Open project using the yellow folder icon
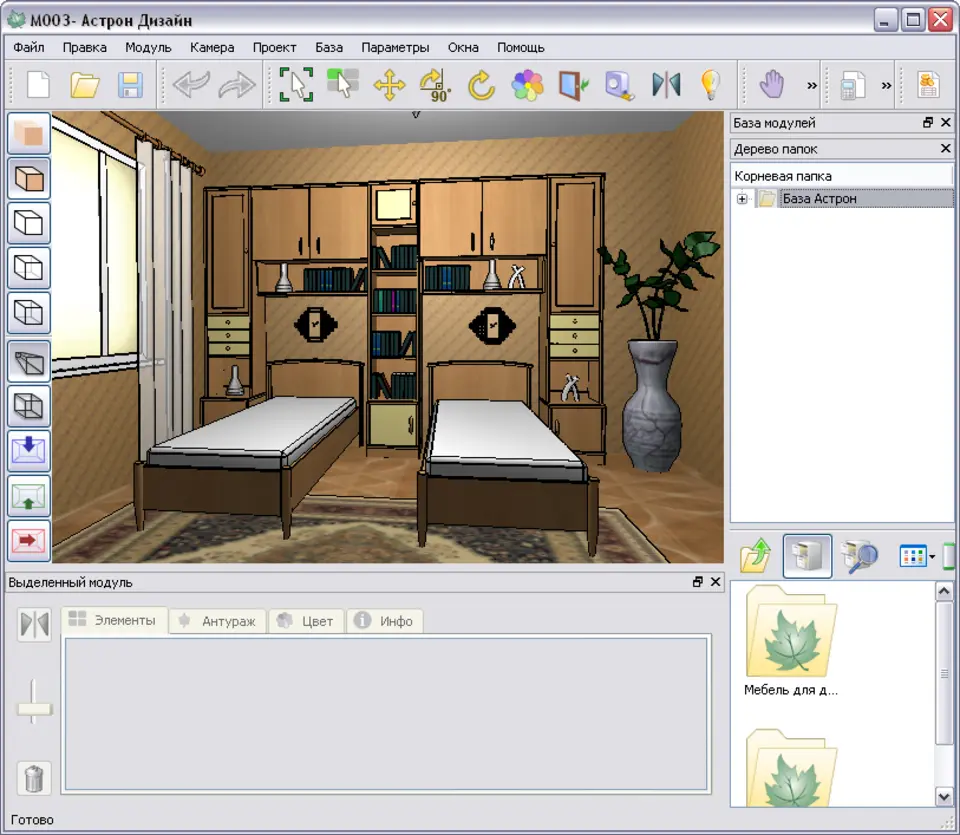 coord(84,84)
